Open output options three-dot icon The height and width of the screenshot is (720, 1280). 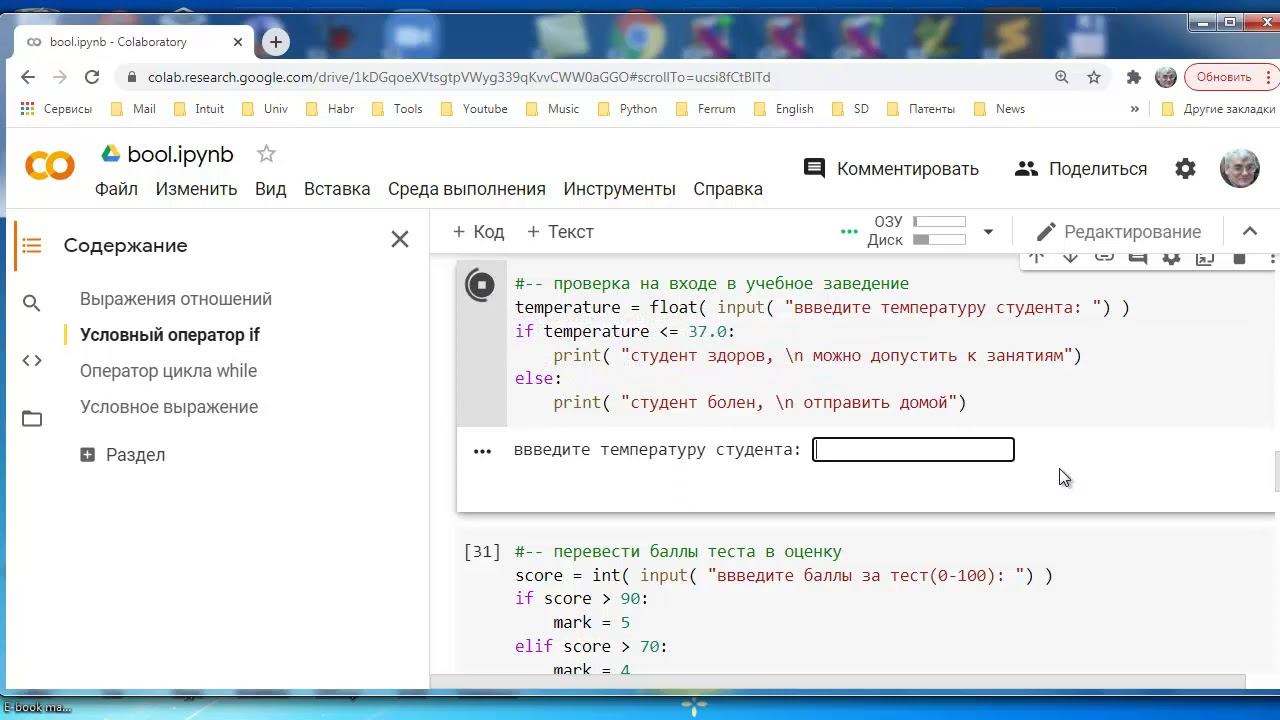pyautogui.click(x=482, y=451)
